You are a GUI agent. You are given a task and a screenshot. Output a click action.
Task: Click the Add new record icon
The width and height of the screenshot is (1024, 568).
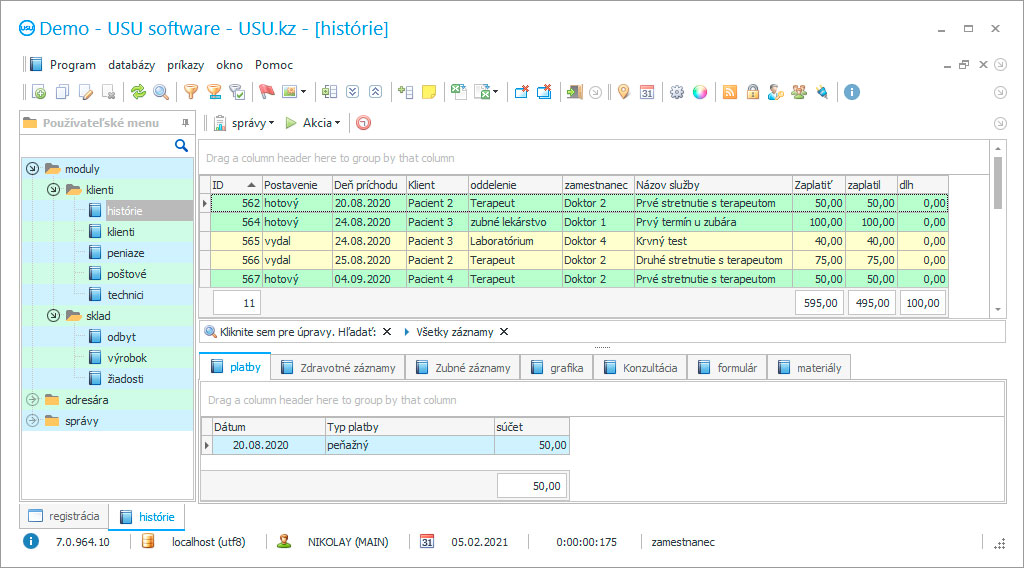[x=39, y=92]
